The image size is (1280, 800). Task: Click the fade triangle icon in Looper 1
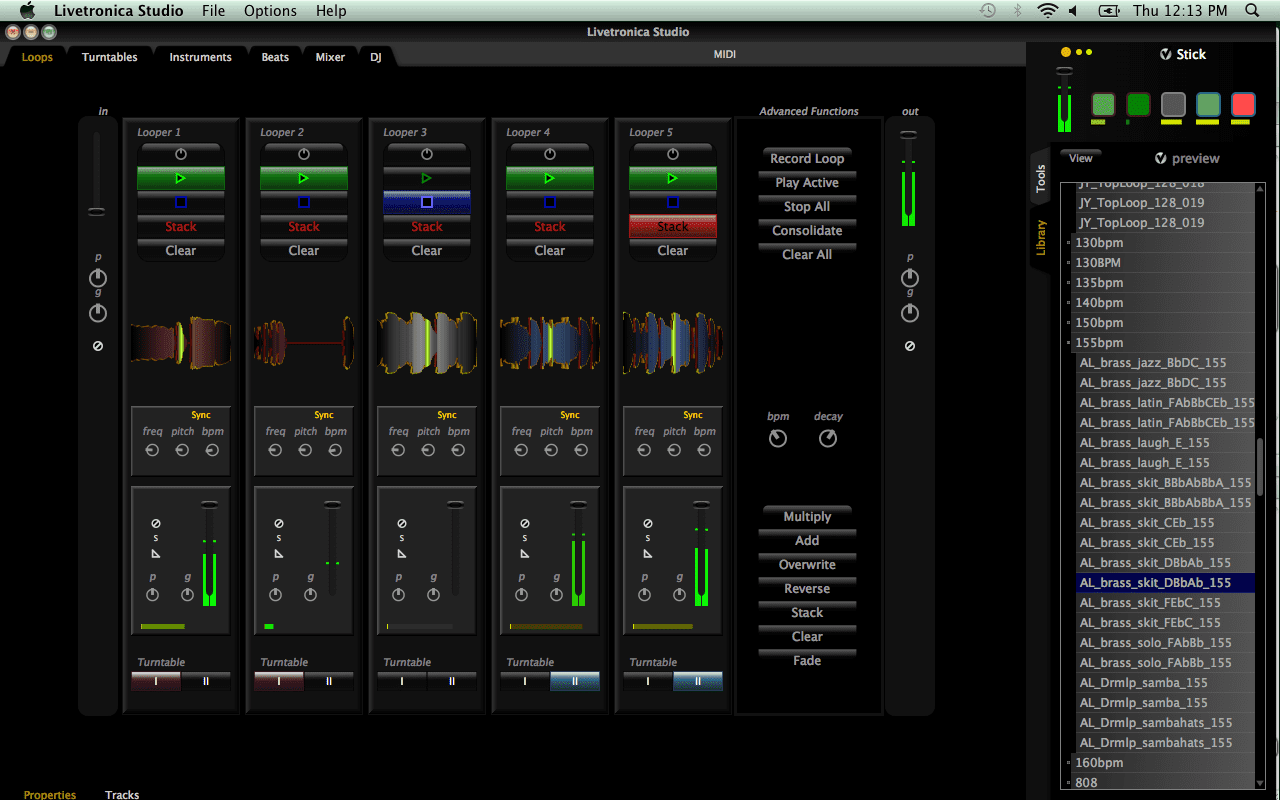click(x=156, y=554)
